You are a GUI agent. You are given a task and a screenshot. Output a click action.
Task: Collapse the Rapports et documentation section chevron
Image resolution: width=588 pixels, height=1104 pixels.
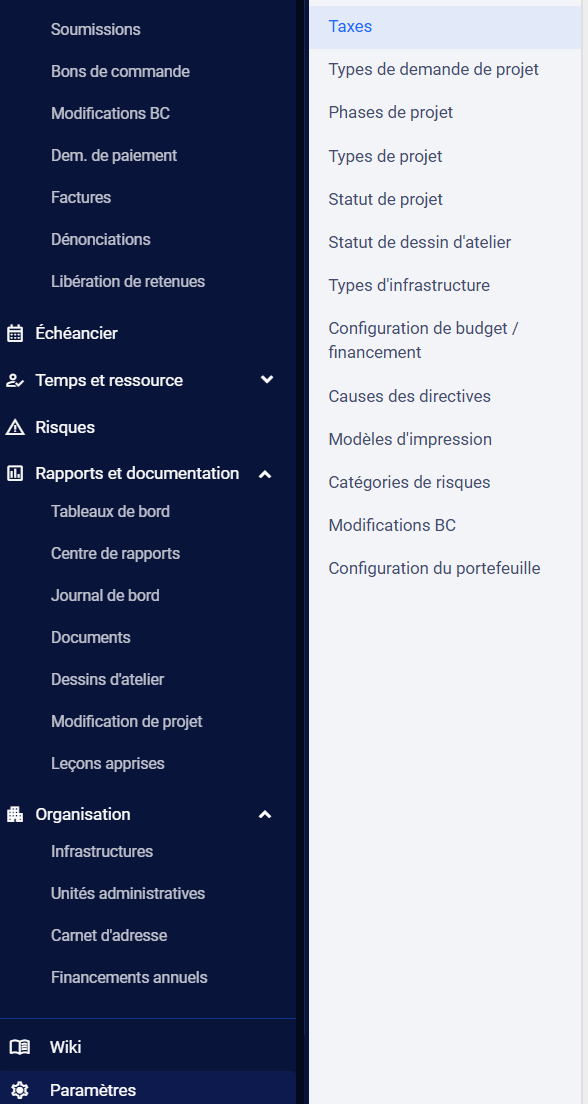(265, 475)
